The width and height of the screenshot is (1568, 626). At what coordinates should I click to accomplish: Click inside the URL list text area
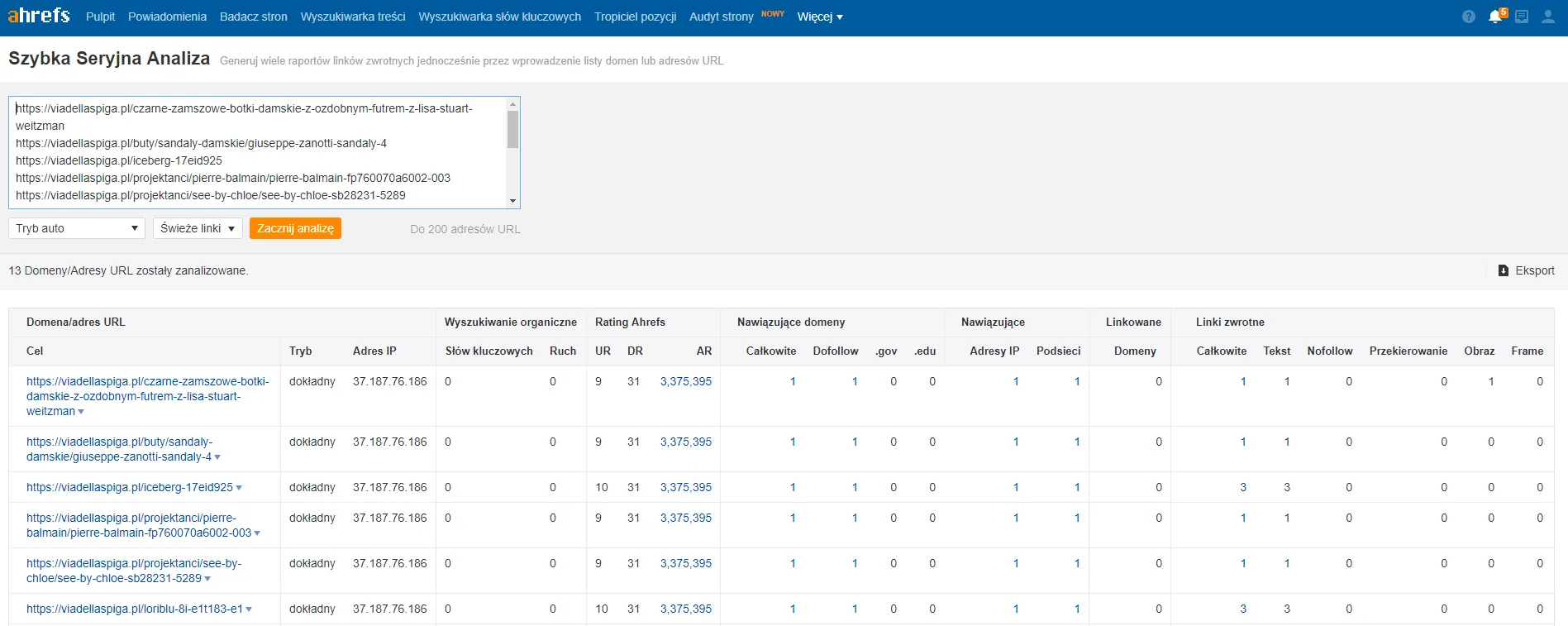click(257, 152)
